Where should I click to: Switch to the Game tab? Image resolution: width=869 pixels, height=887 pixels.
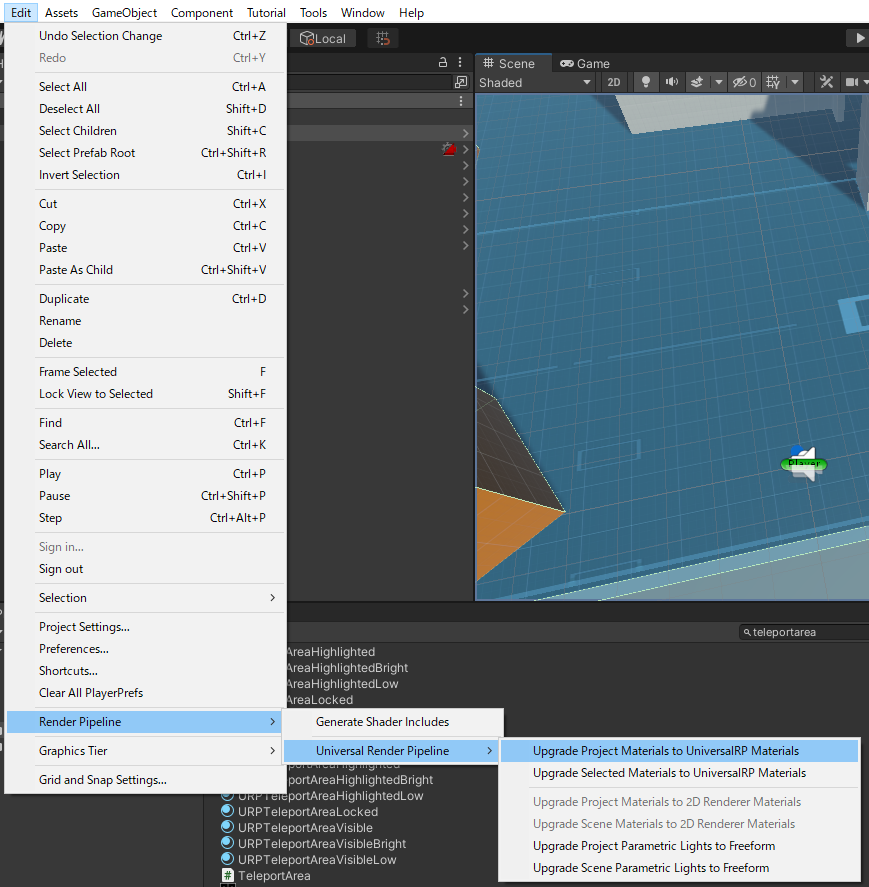[x=585, y=63]
